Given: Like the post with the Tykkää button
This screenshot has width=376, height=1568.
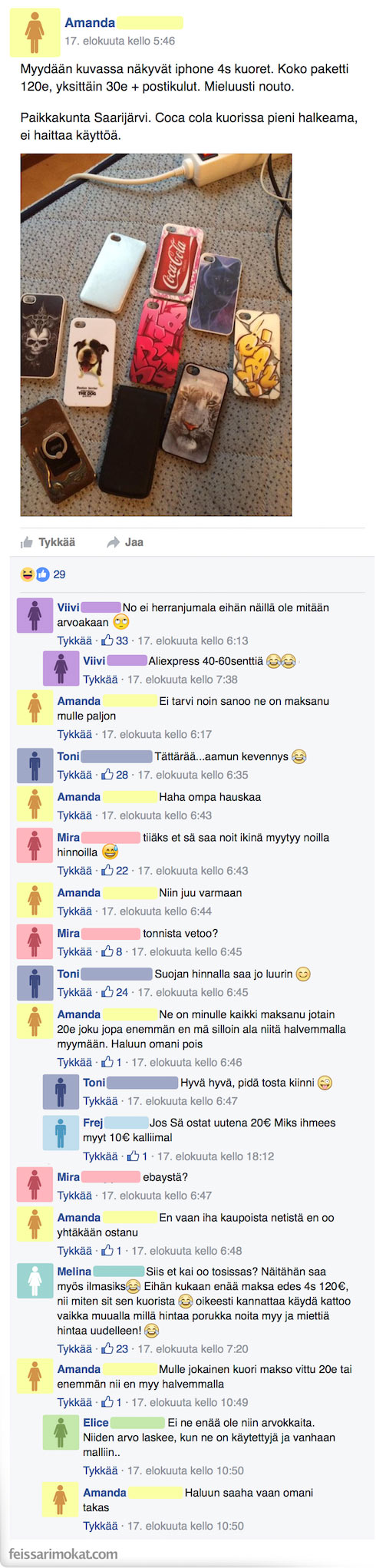Looking at the screenshot, I should tap(48, 542).
